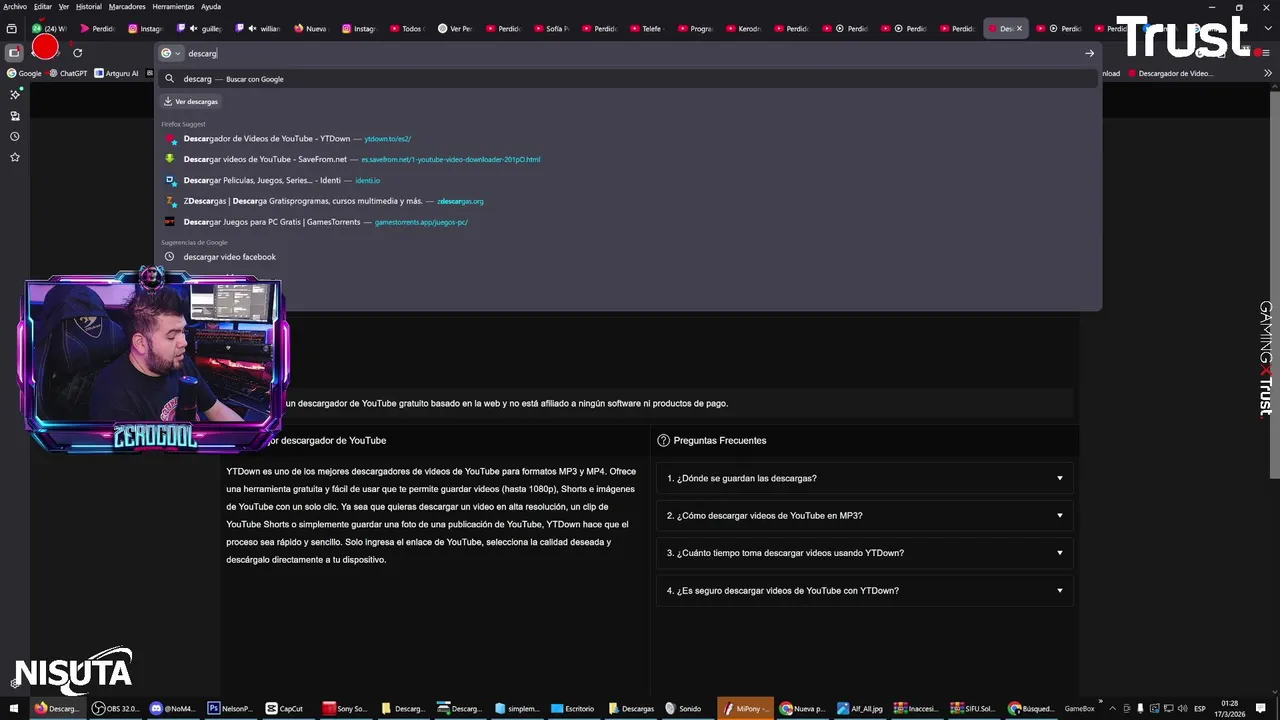Click the taskbar clock showing 01:28

coord(1229,708)
